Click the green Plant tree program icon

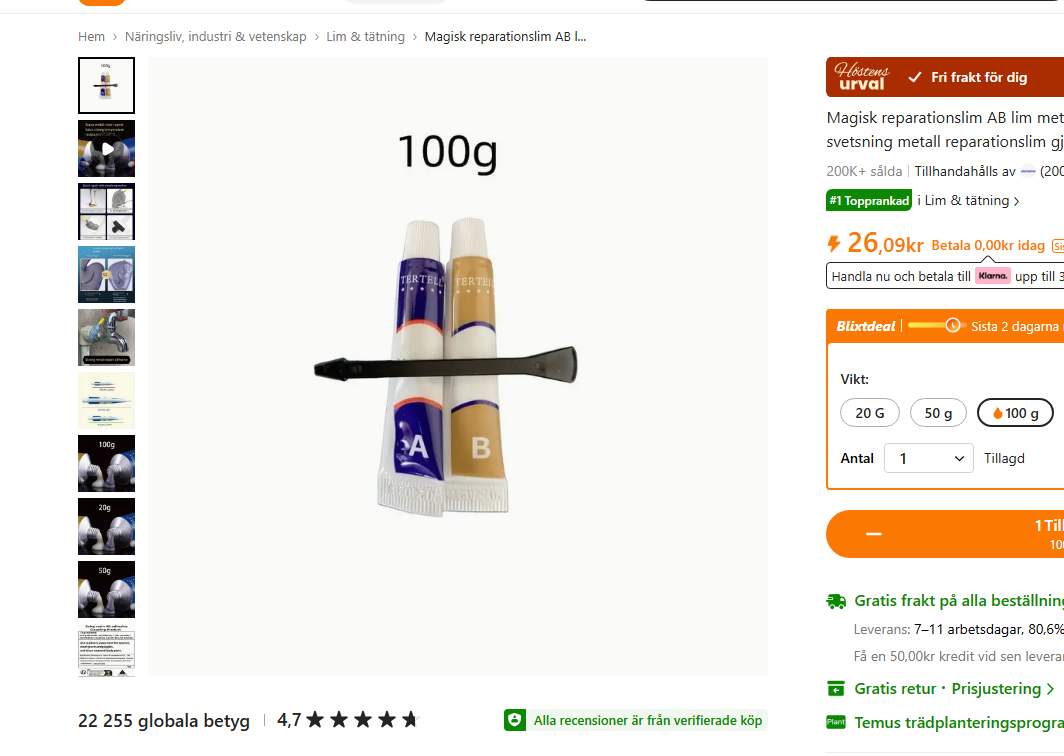835,722
